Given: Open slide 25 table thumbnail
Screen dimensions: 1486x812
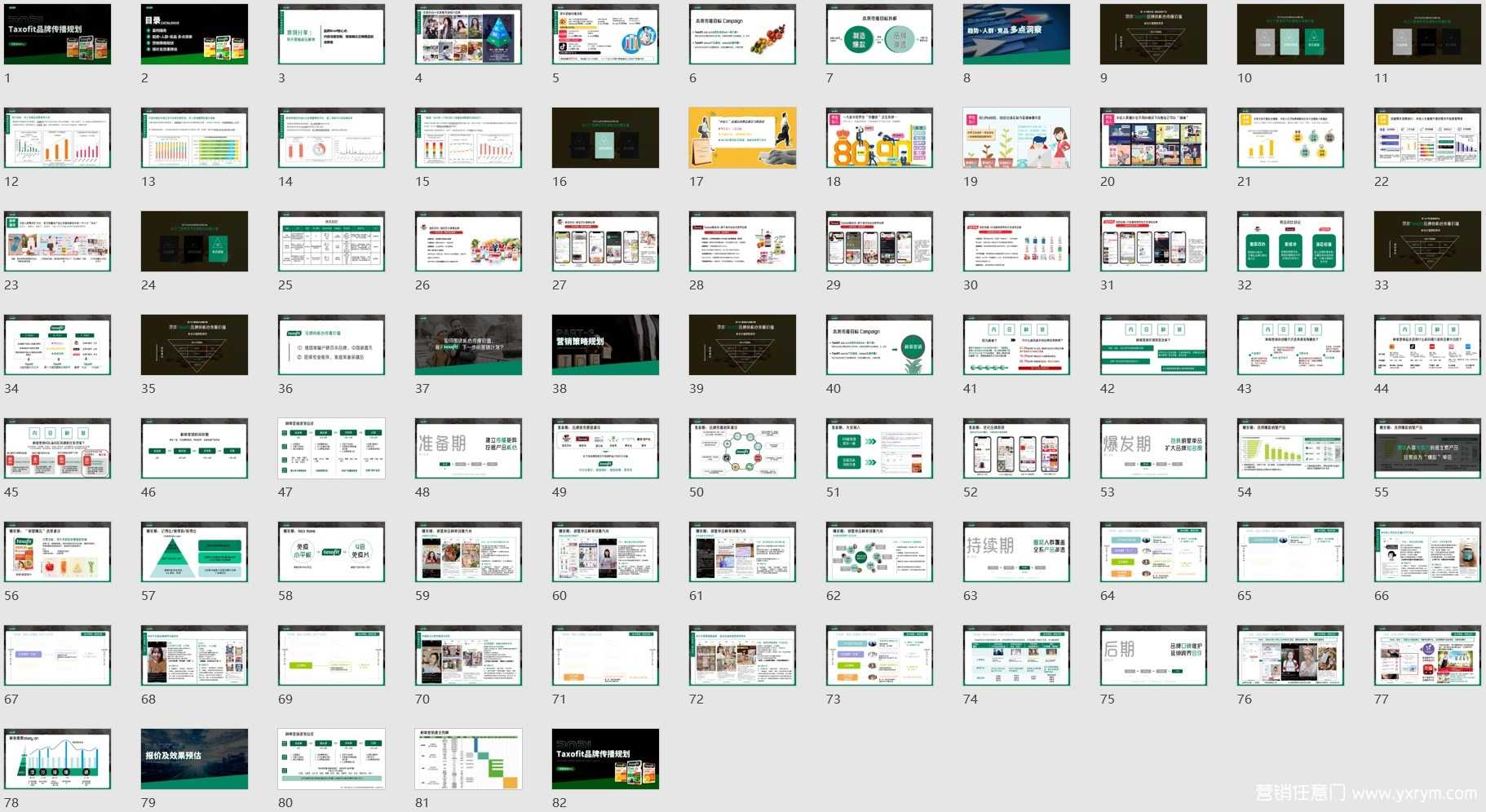Looking at the screenshot, I should pyautogui.click(x=331, y=241).
